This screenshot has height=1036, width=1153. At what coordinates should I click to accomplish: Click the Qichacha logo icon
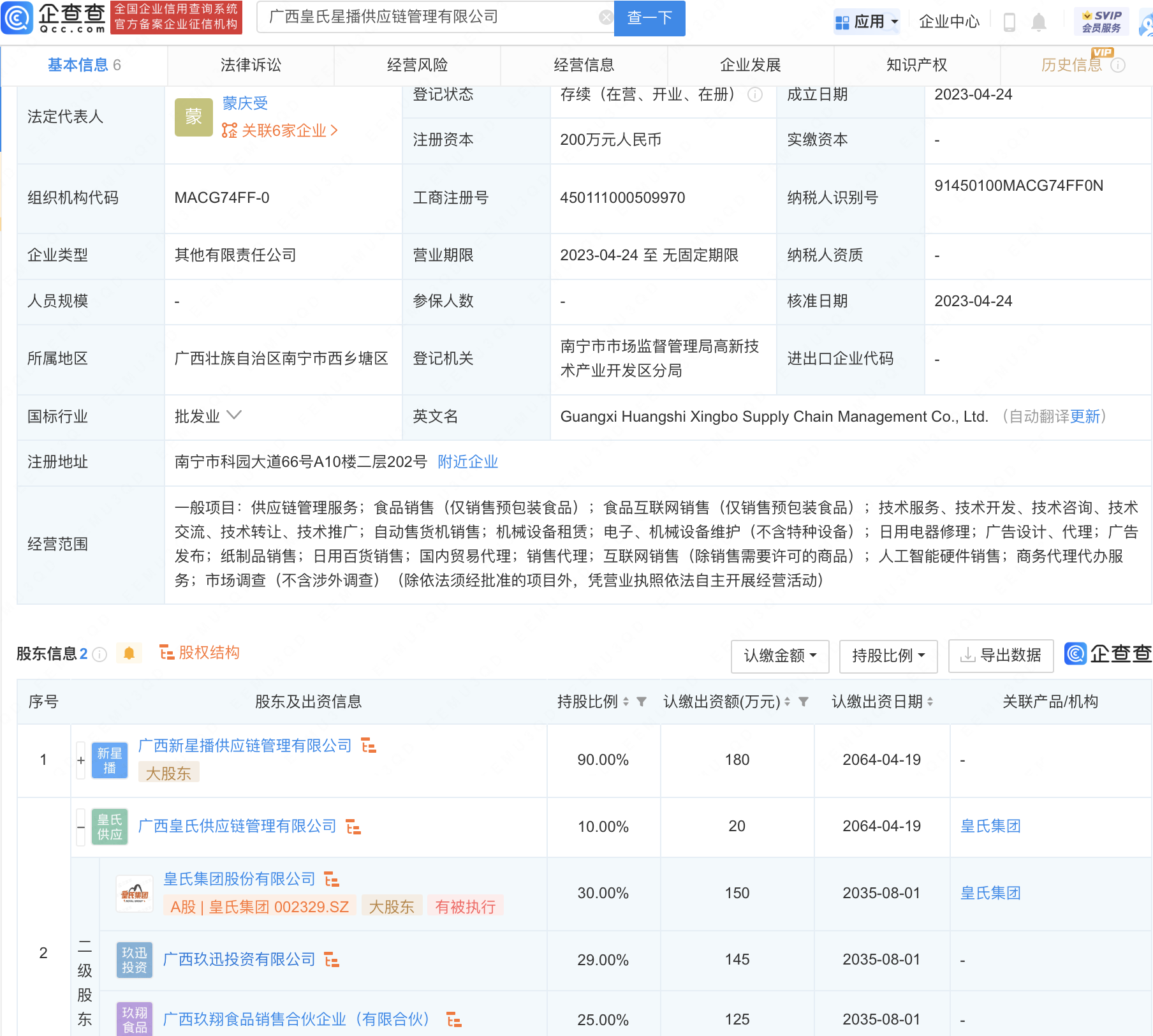pyautogui.click(x=17, y=18)
